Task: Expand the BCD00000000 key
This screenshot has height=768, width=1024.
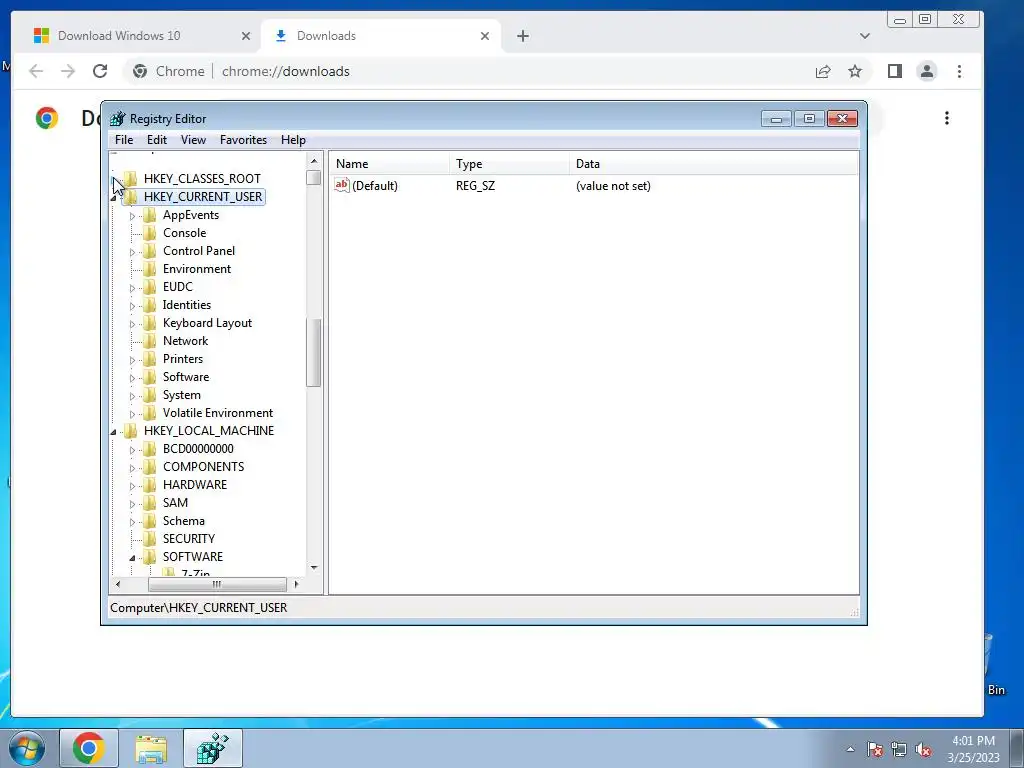Action: click(x=132, y=449)
